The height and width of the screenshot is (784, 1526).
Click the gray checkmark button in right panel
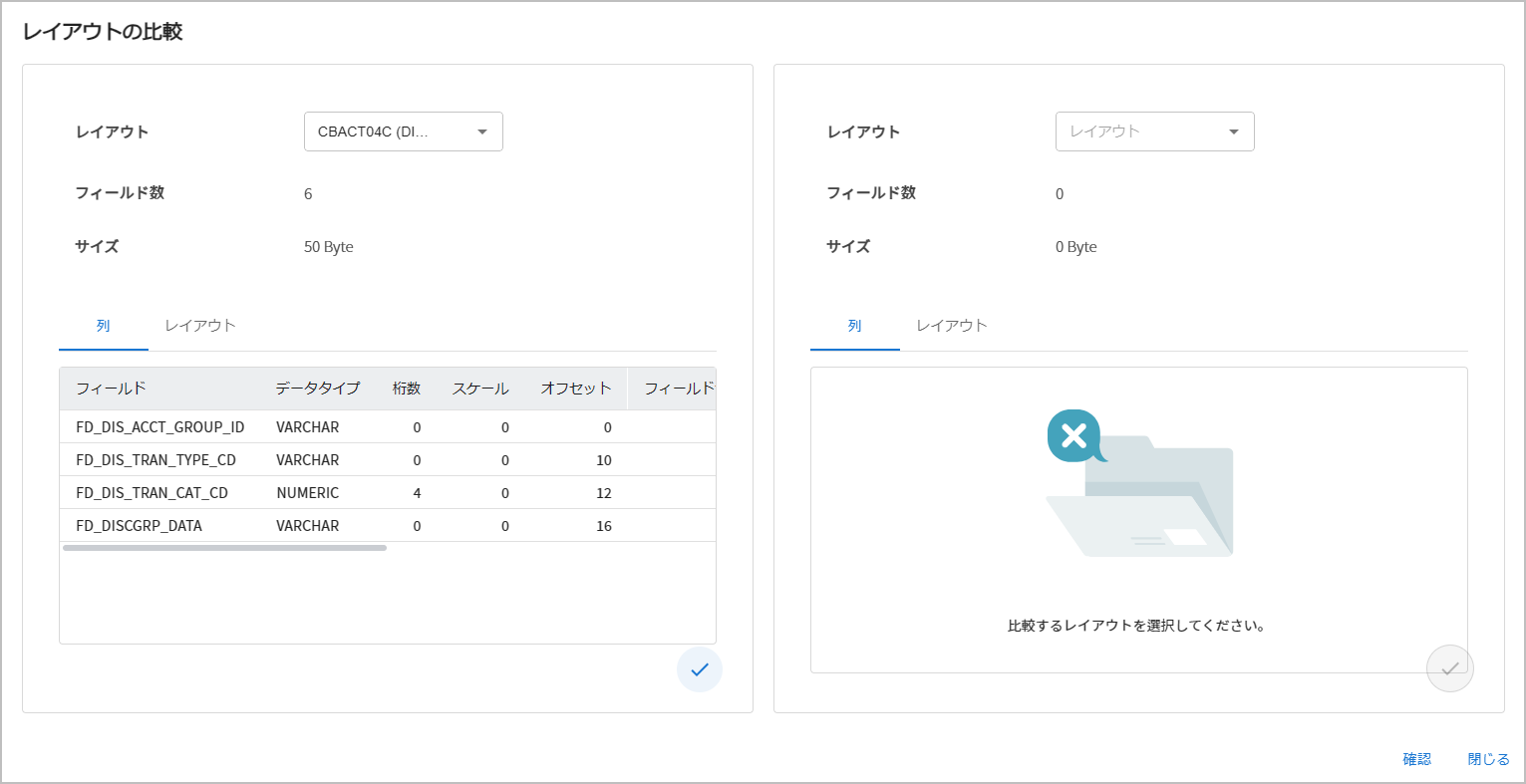1450,668
